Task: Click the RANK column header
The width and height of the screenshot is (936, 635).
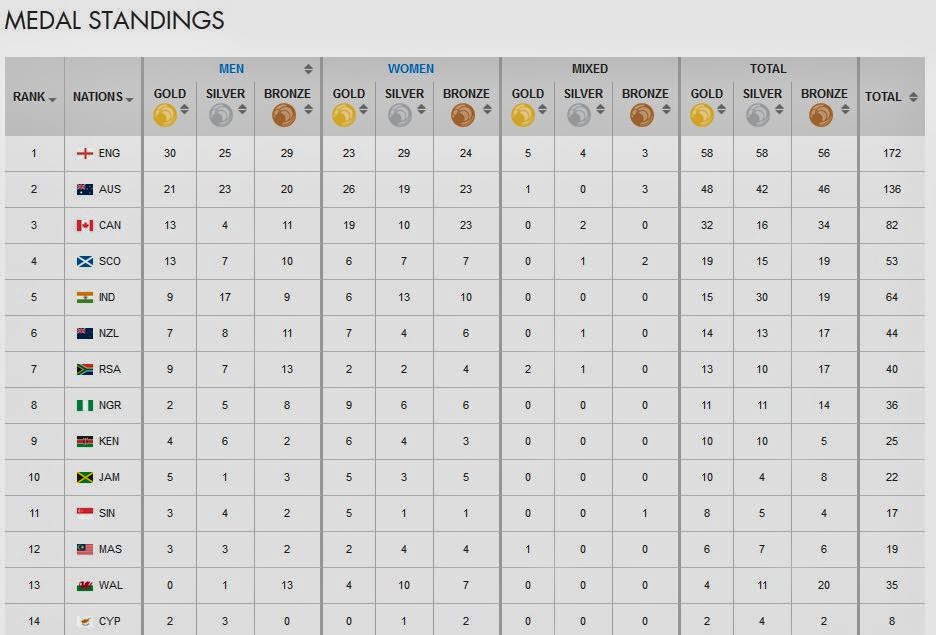Action: click(29, 97)
